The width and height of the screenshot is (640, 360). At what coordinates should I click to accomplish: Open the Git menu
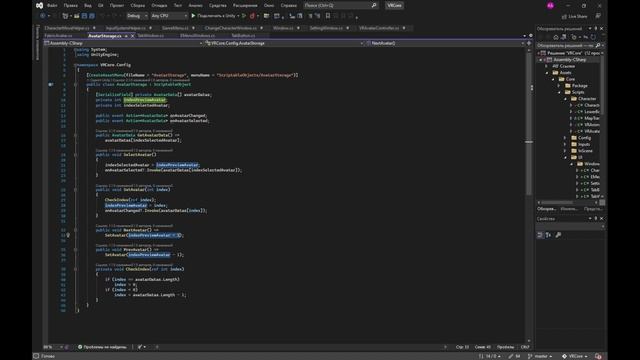[x=100, y=6]
